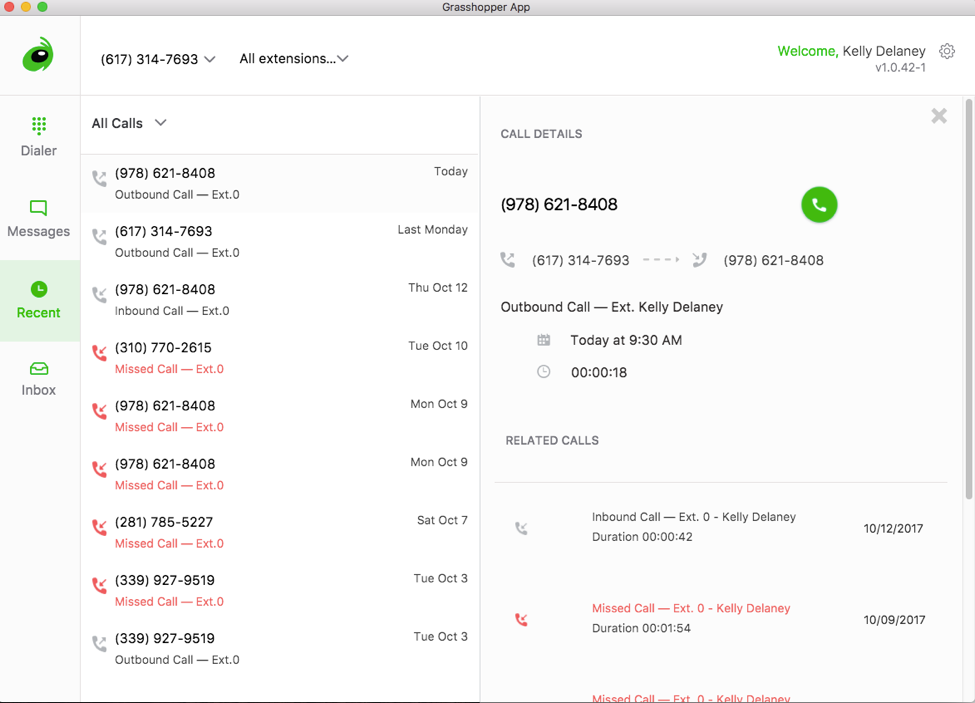Screen dimensions: 975x703
Task: Expand the (617) 314-7693 phone number dropdown
Action: 157,59
